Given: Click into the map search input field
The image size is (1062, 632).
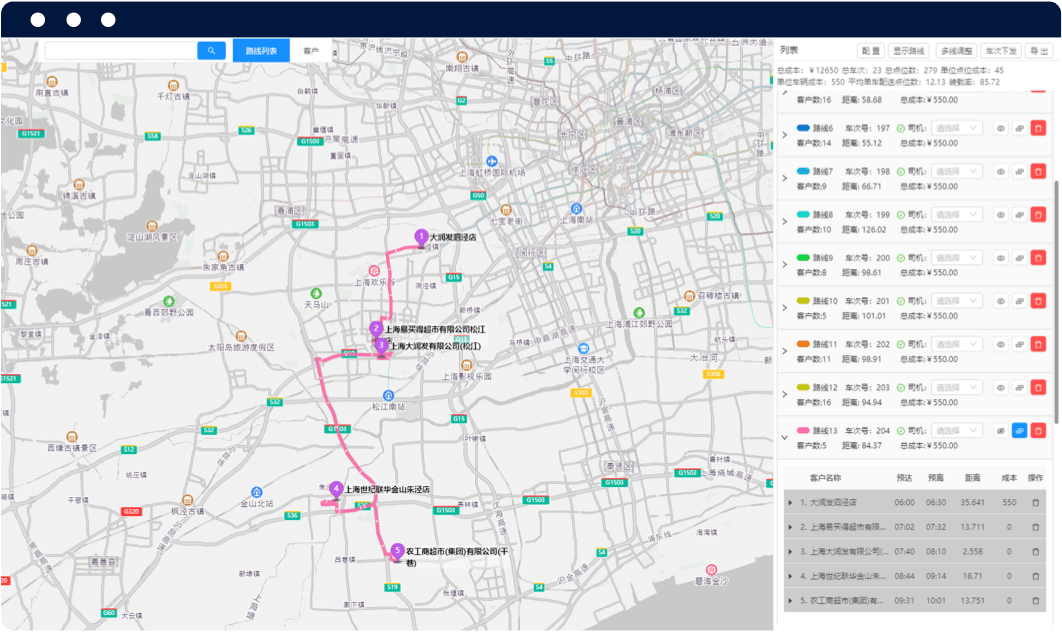Looking at the screenshot, I should [x=121, y=51].
